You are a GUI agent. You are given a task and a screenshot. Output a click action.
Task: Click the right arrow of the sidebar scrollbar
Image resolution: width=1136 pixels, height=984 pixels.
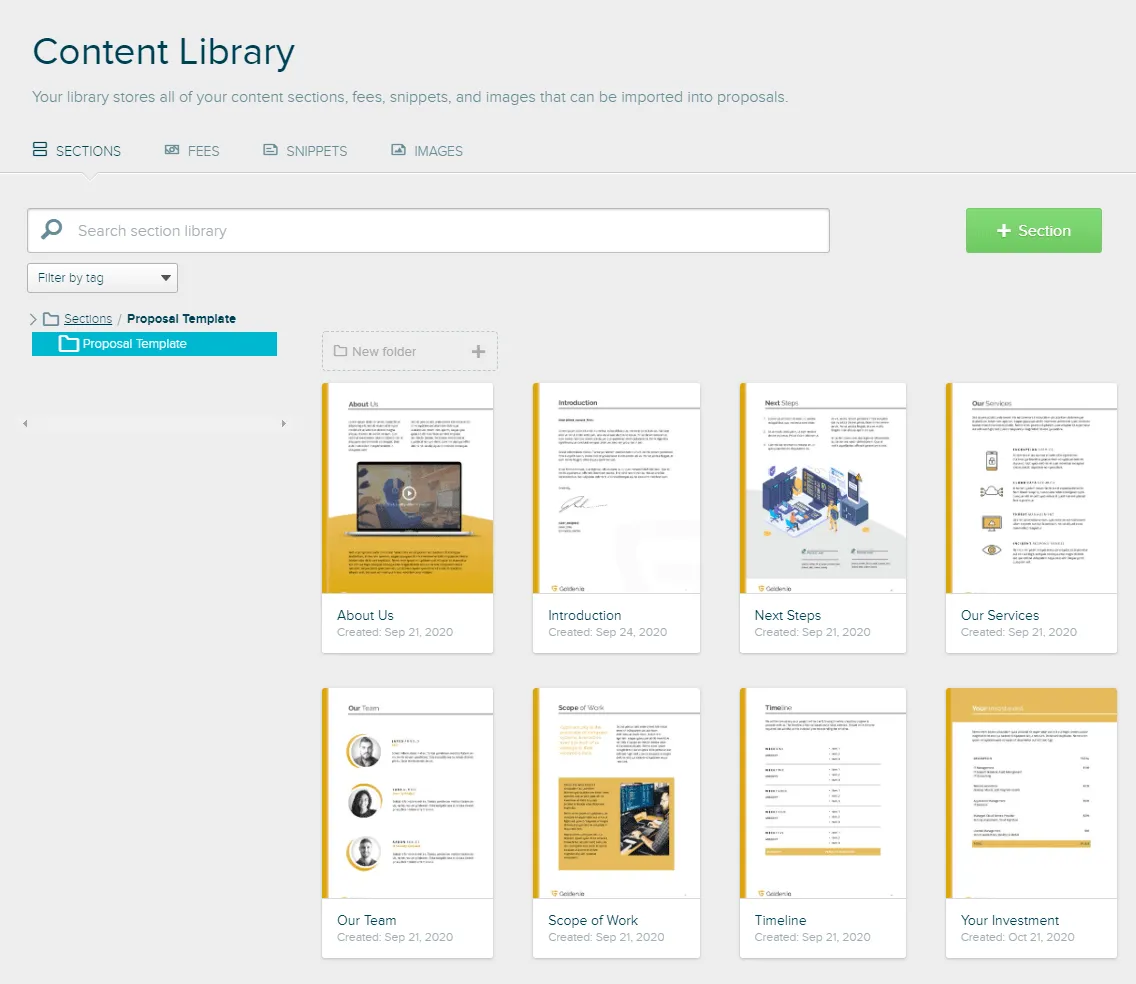tap(283, 423)
